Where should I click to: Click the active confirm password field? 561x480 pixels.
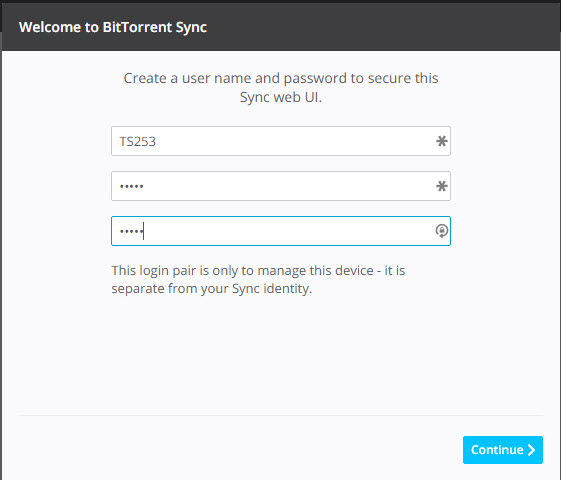281,231
